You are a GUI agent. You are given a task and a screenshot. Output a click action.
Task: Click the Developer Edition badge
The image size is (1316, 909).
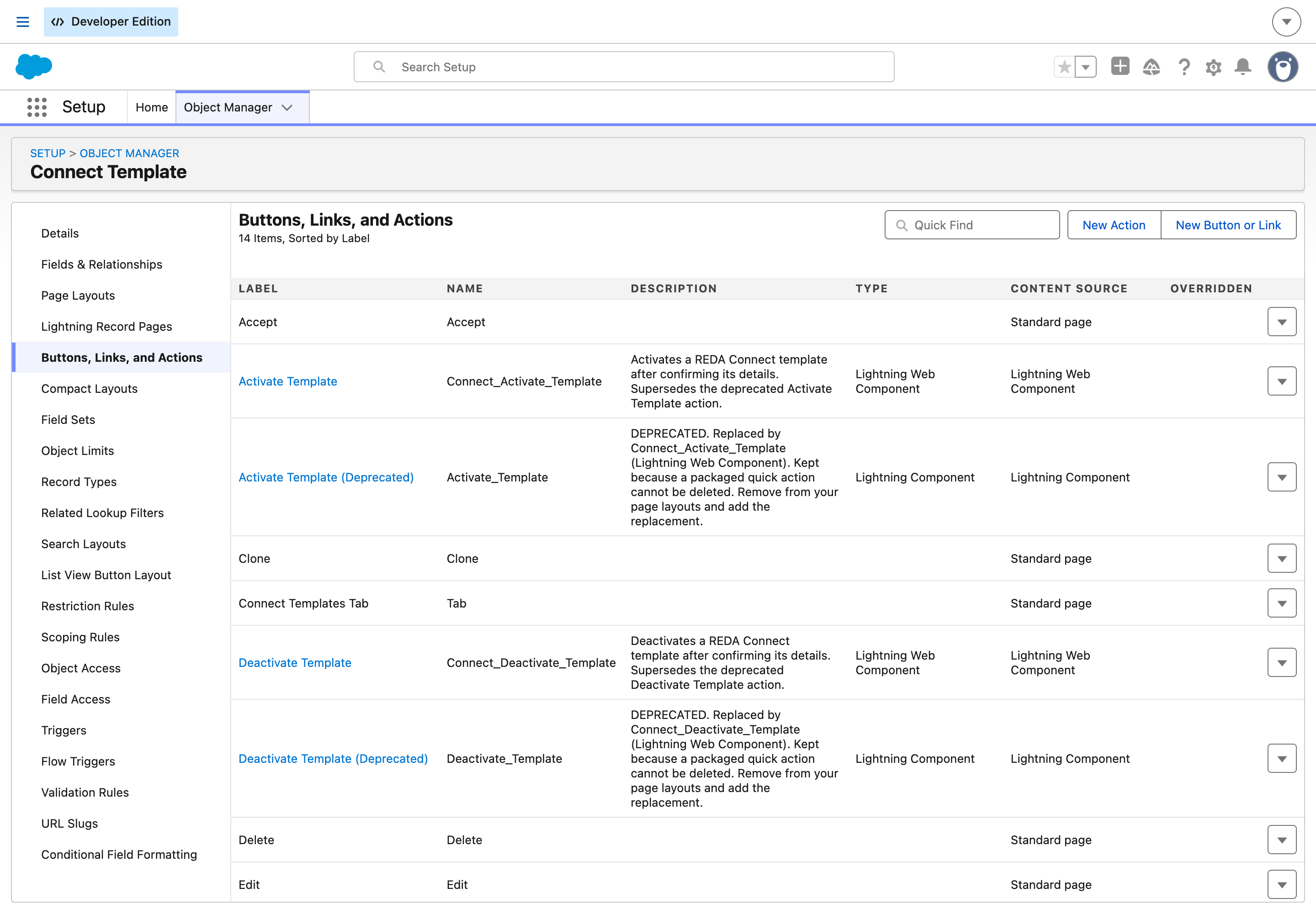[x=111, y=21]
